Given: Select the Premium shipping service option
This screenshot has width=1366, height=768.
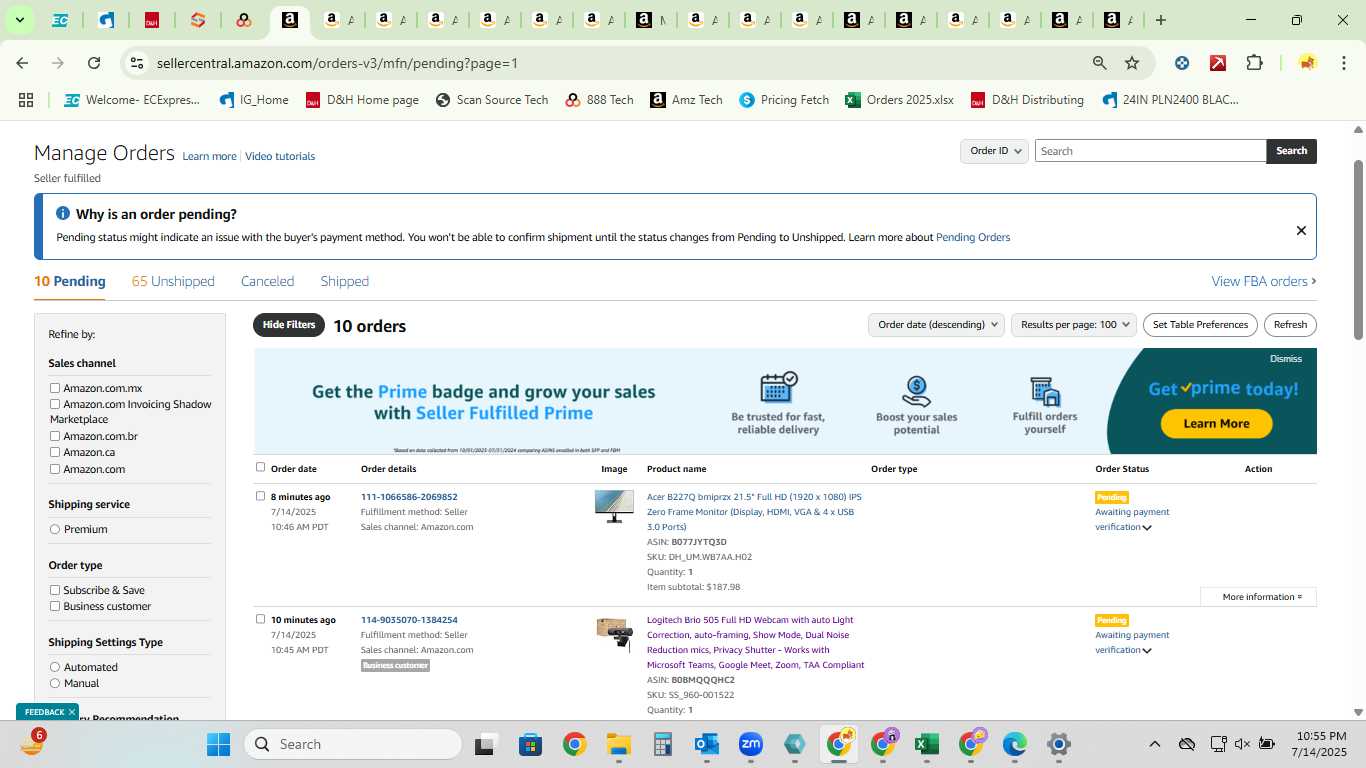Looking at the screenshot, I should (x=55, y=529).
